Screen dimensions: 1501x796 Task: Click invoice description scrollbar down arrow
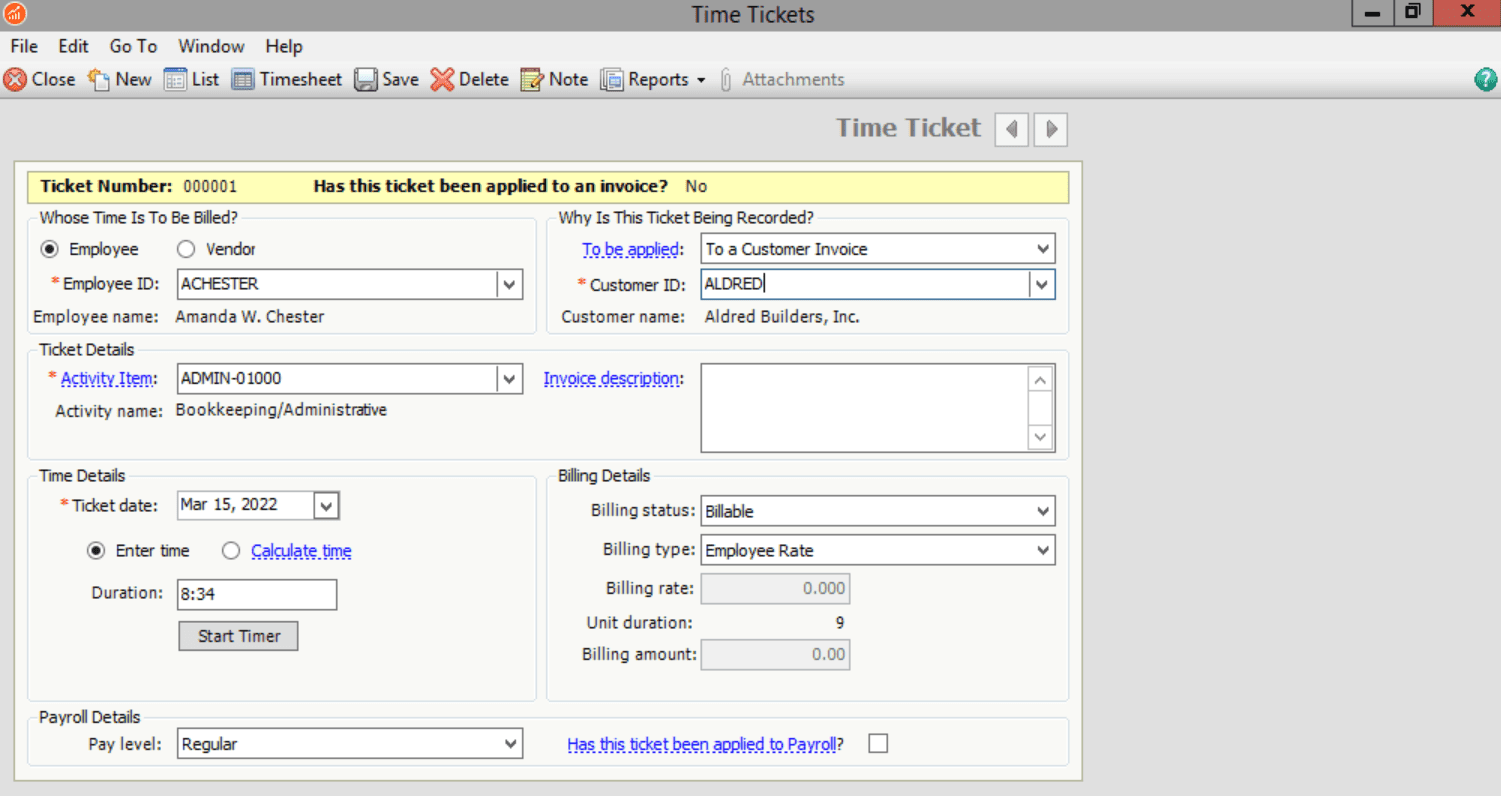click(1041, 437)
